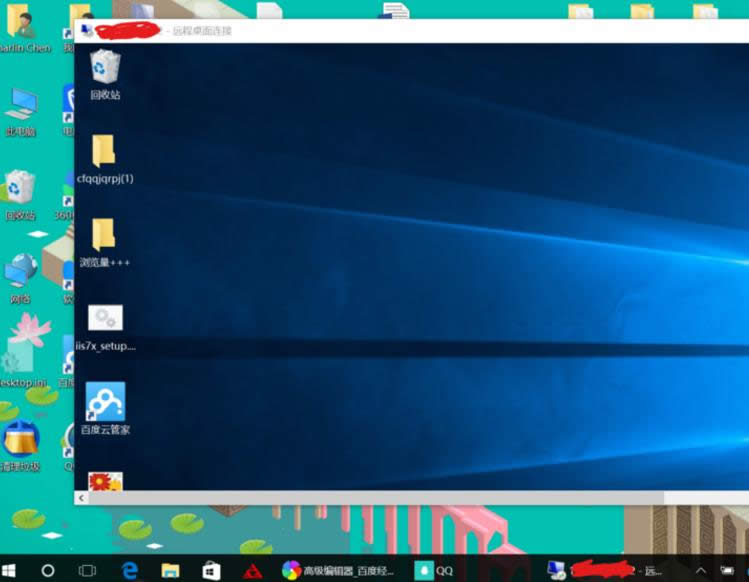Viewport: 749px width, 582px height.
Task: Open the Windows Start menu
Action: coord(8,570)
